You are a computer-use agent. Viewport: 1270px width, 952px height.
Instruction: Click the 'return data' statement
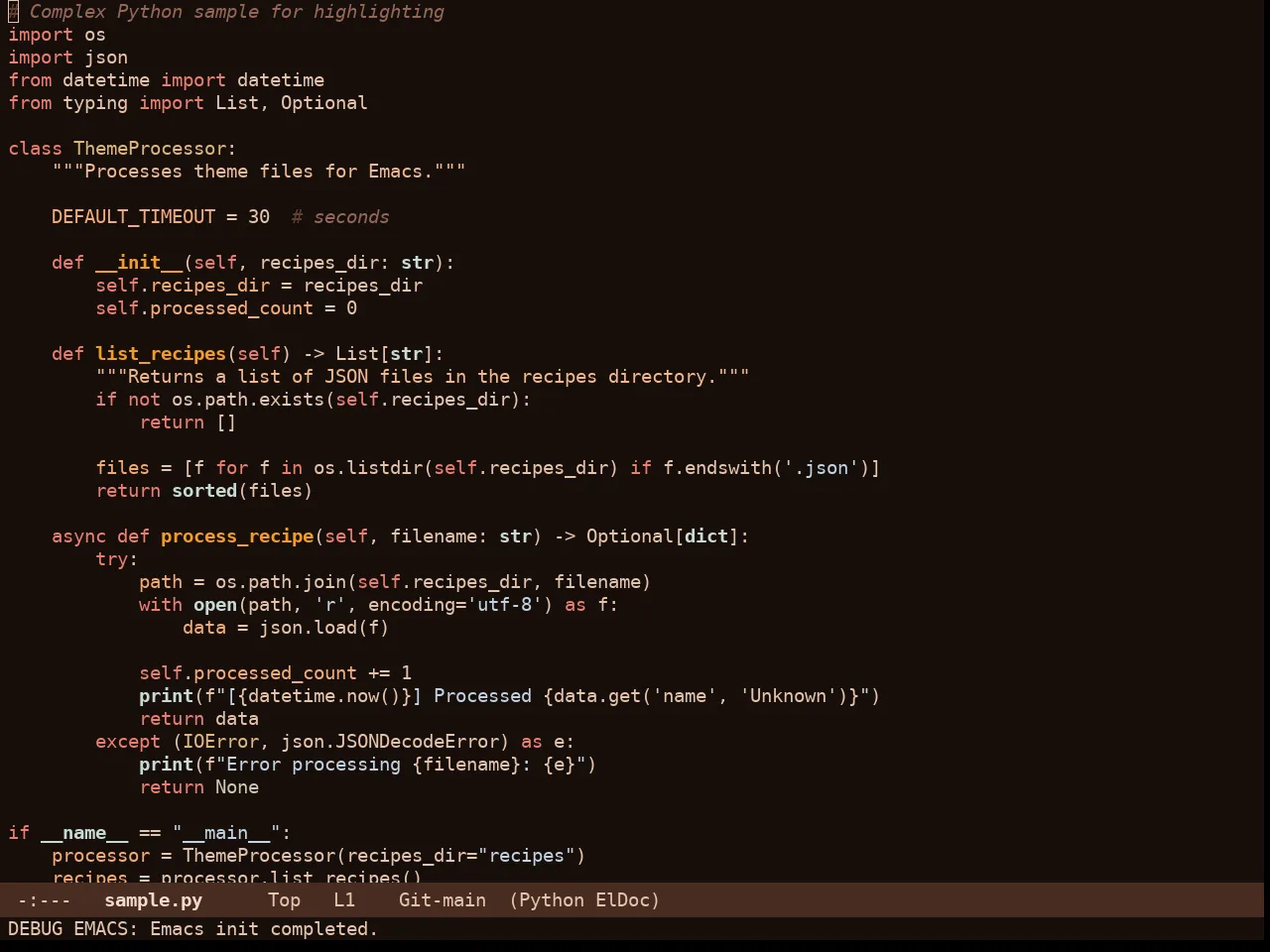(x=198, y=719)
